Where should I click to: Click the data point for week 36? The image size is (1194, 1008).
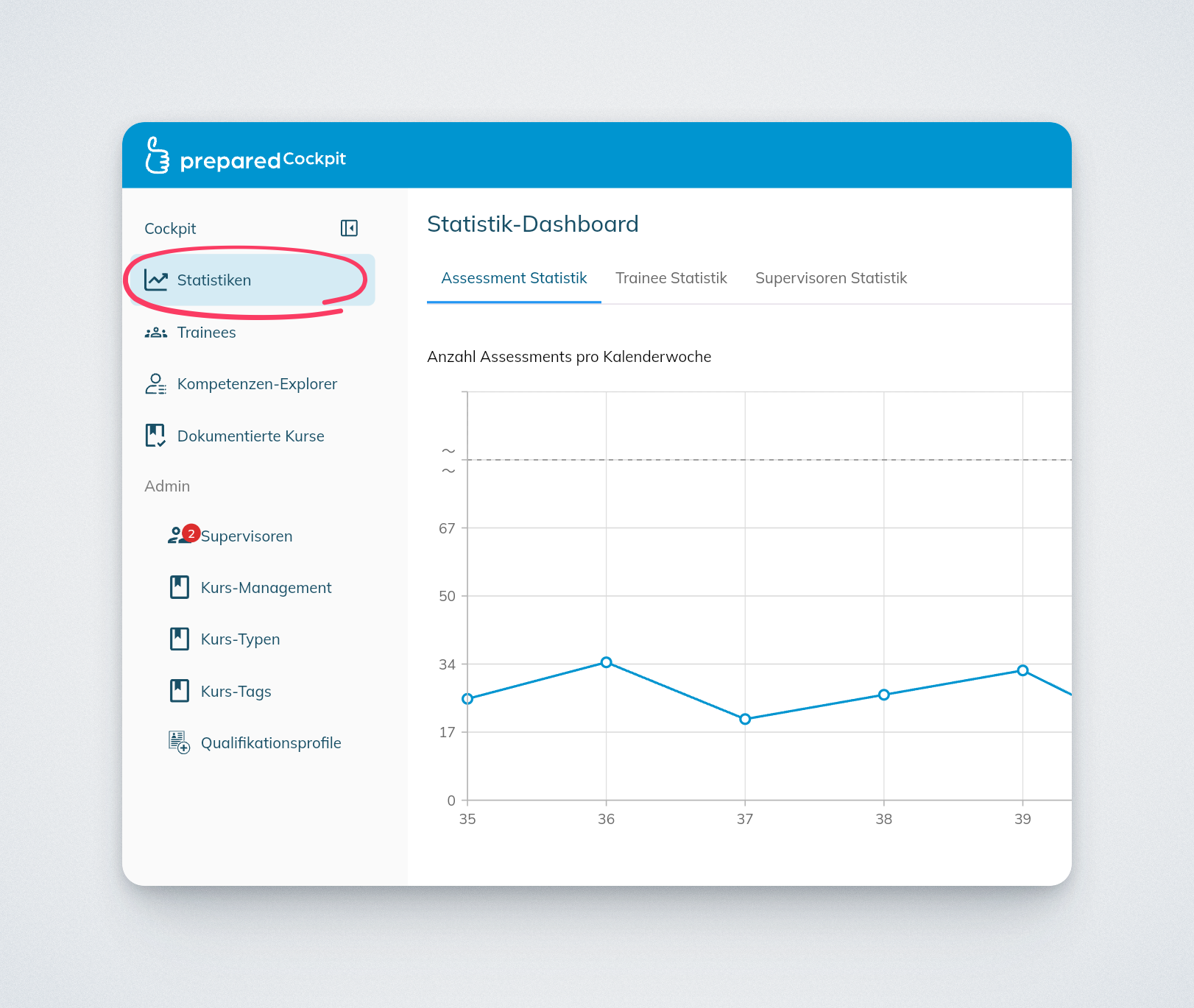(606, 662)
